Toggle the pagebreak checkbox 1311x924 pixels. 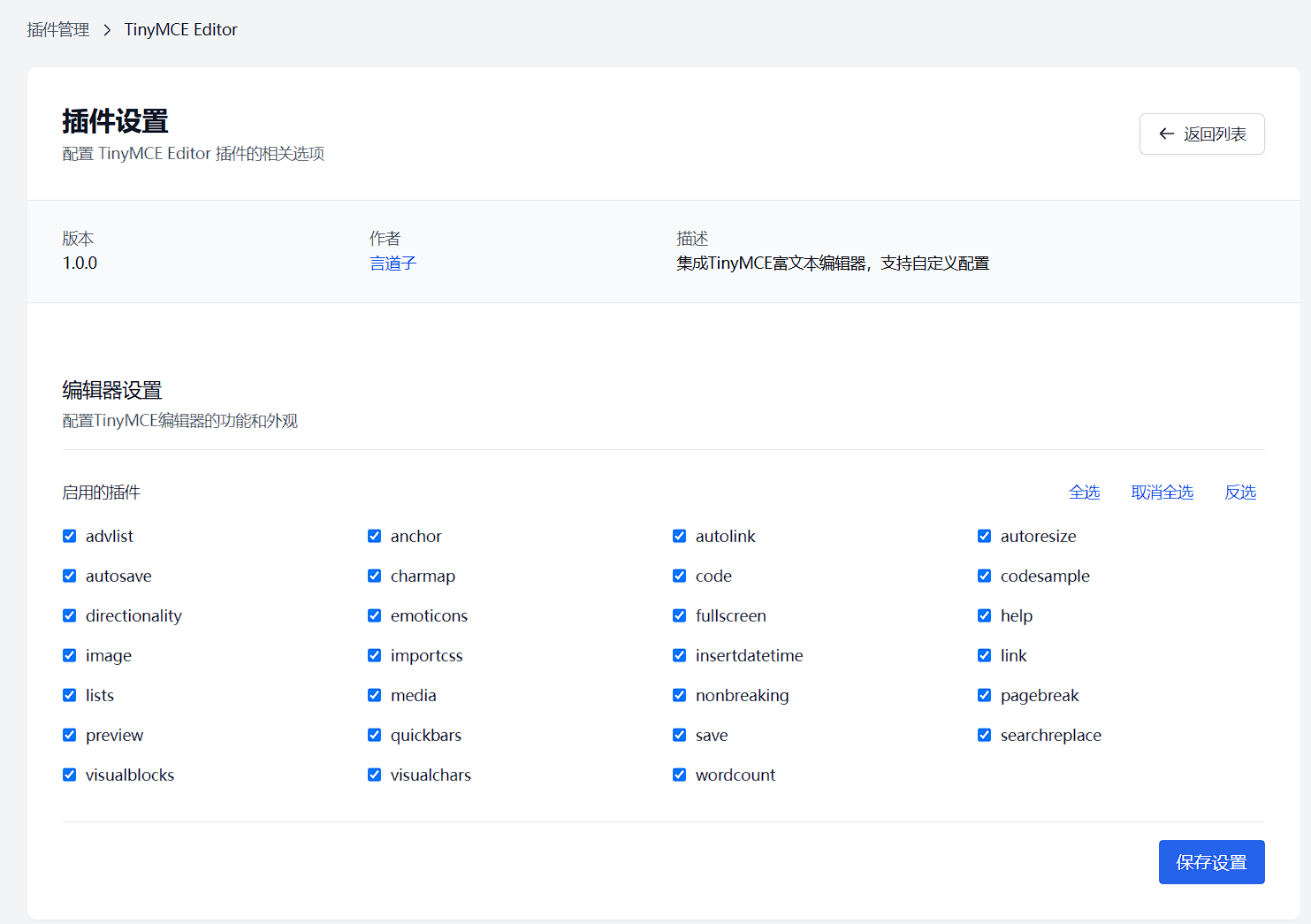click(985, 695)
